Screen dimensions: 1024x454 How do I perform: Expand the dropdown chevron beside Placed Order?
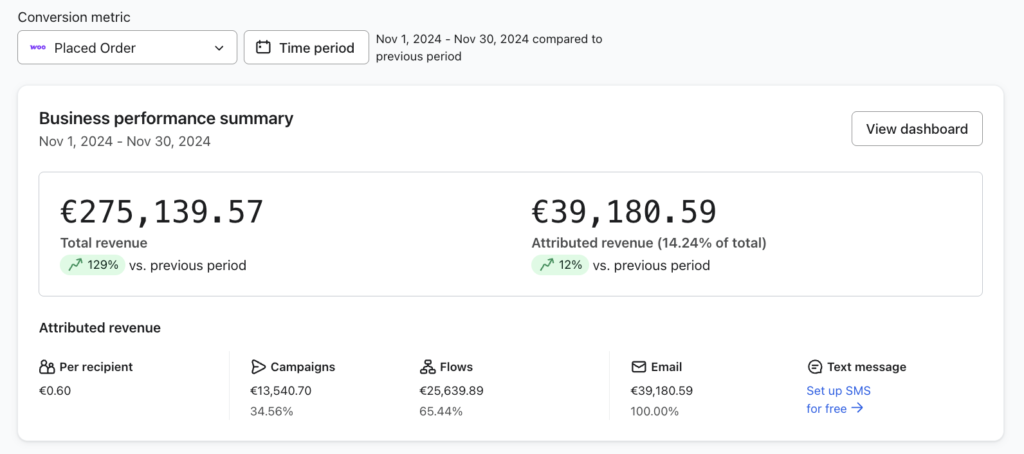pyautogui.click(x=220, y=47)
